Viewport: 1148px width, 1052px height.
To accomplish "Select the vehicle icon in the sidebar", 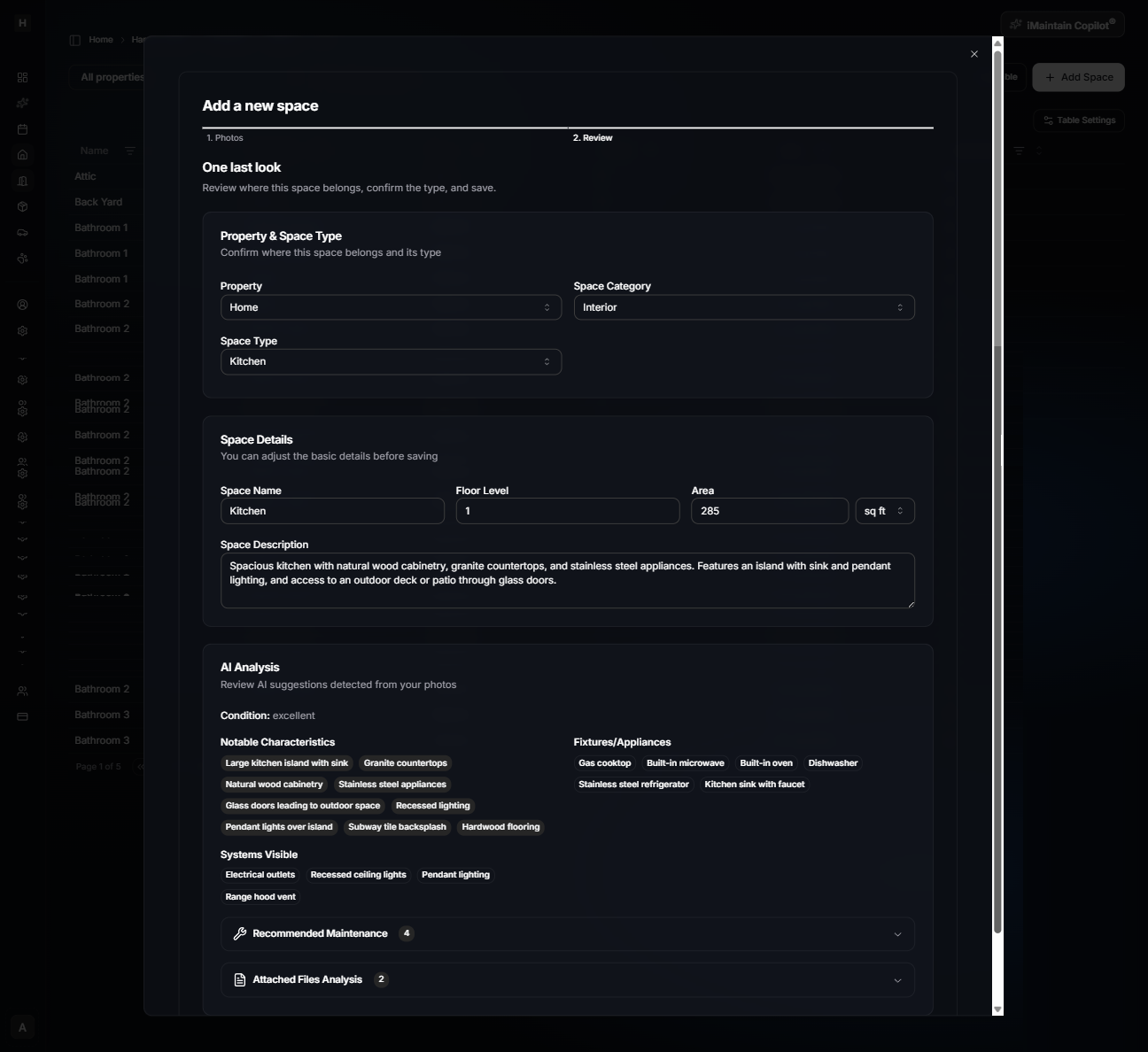I will (22, 232).
